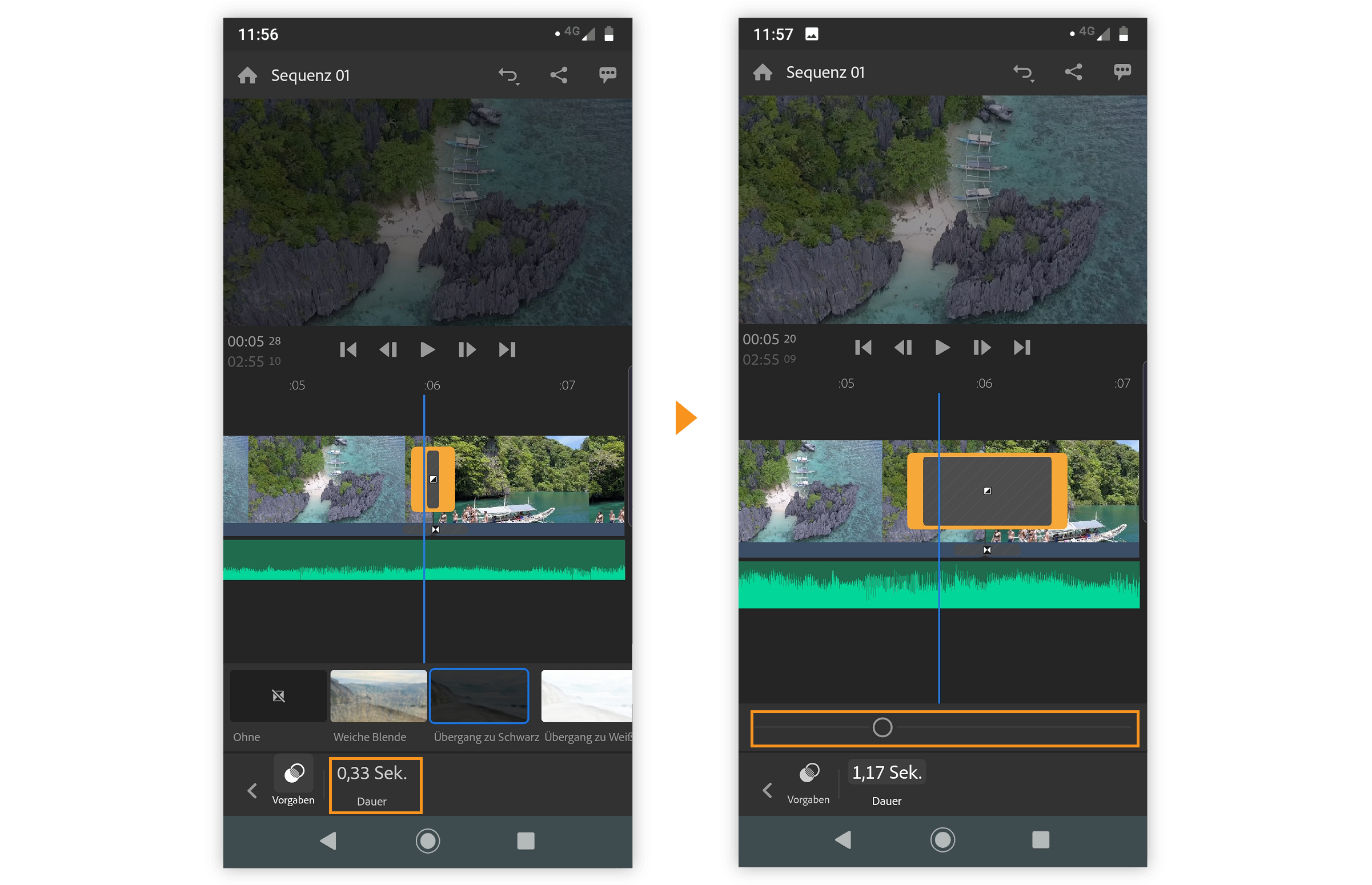1372x885 pixels.
Task: Select the 'Ohne' transition preset
Action: [x=278, y=695]
